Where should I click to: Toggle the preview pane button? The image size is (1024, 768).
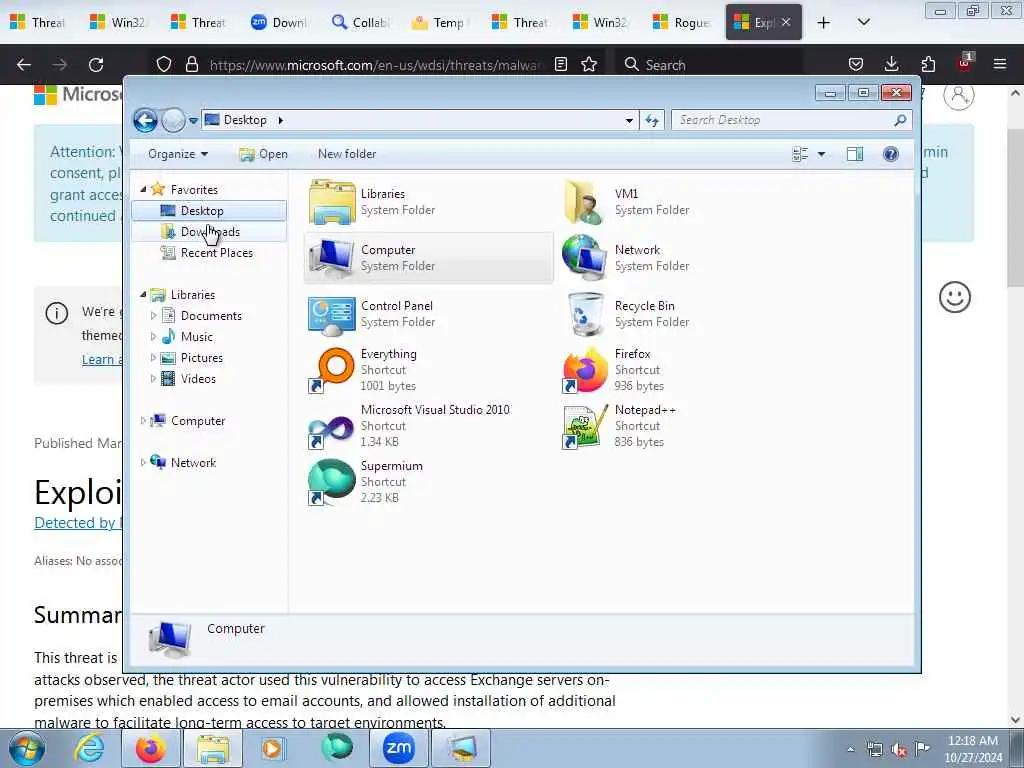click(855, 154)
